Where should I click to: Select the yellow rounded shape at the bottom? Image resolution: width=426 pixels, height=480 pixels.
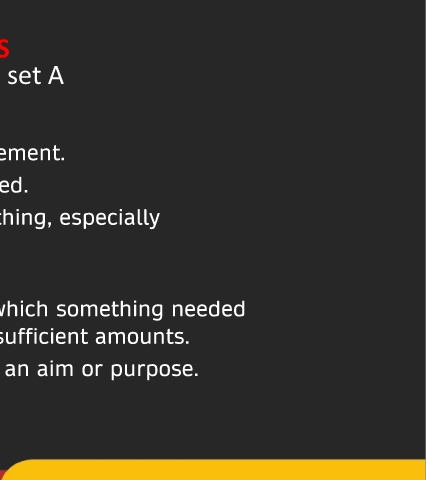[213, 470]
